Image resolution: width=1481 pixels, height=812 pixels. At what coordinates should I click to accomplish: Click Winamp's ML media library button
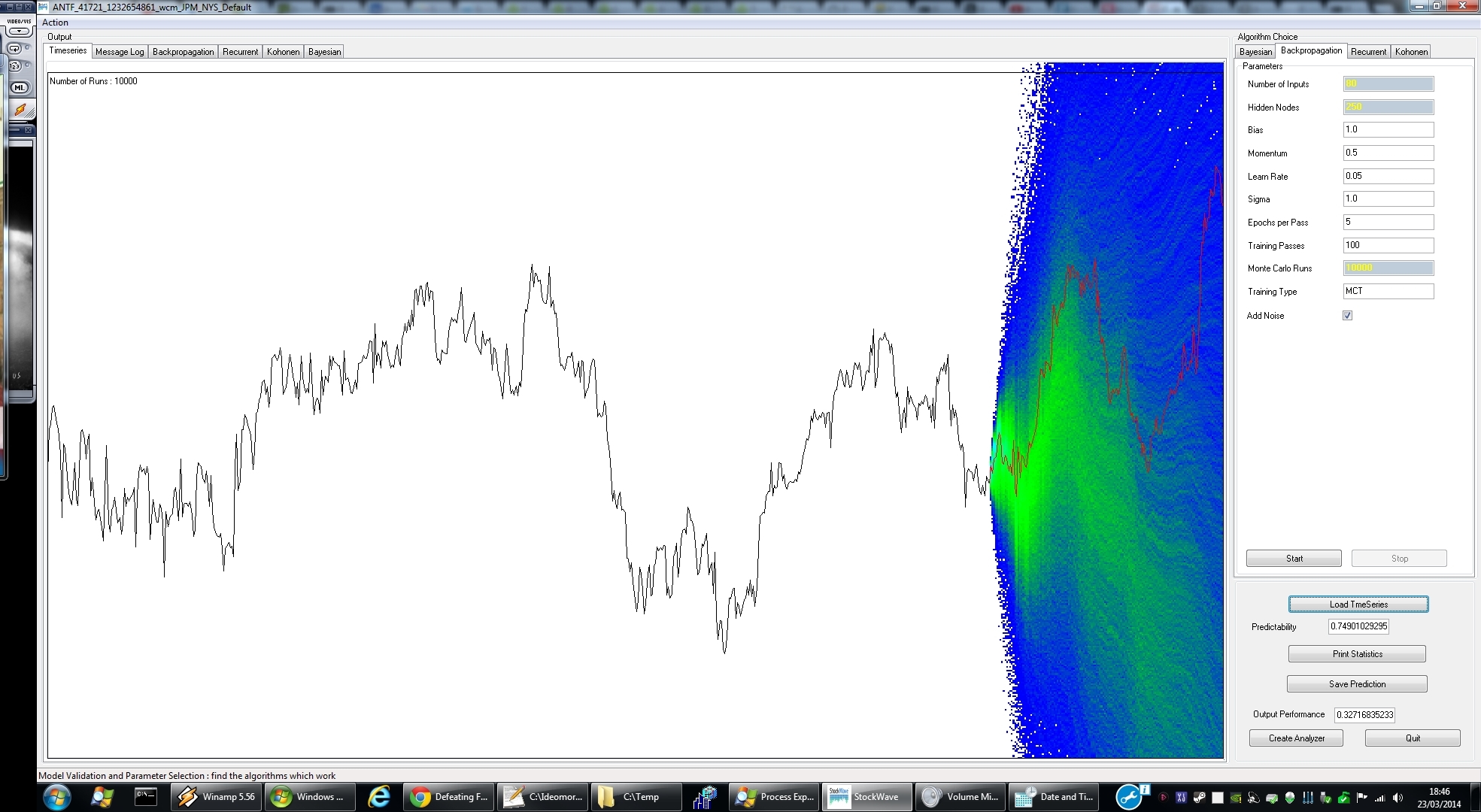coord(20,86)
